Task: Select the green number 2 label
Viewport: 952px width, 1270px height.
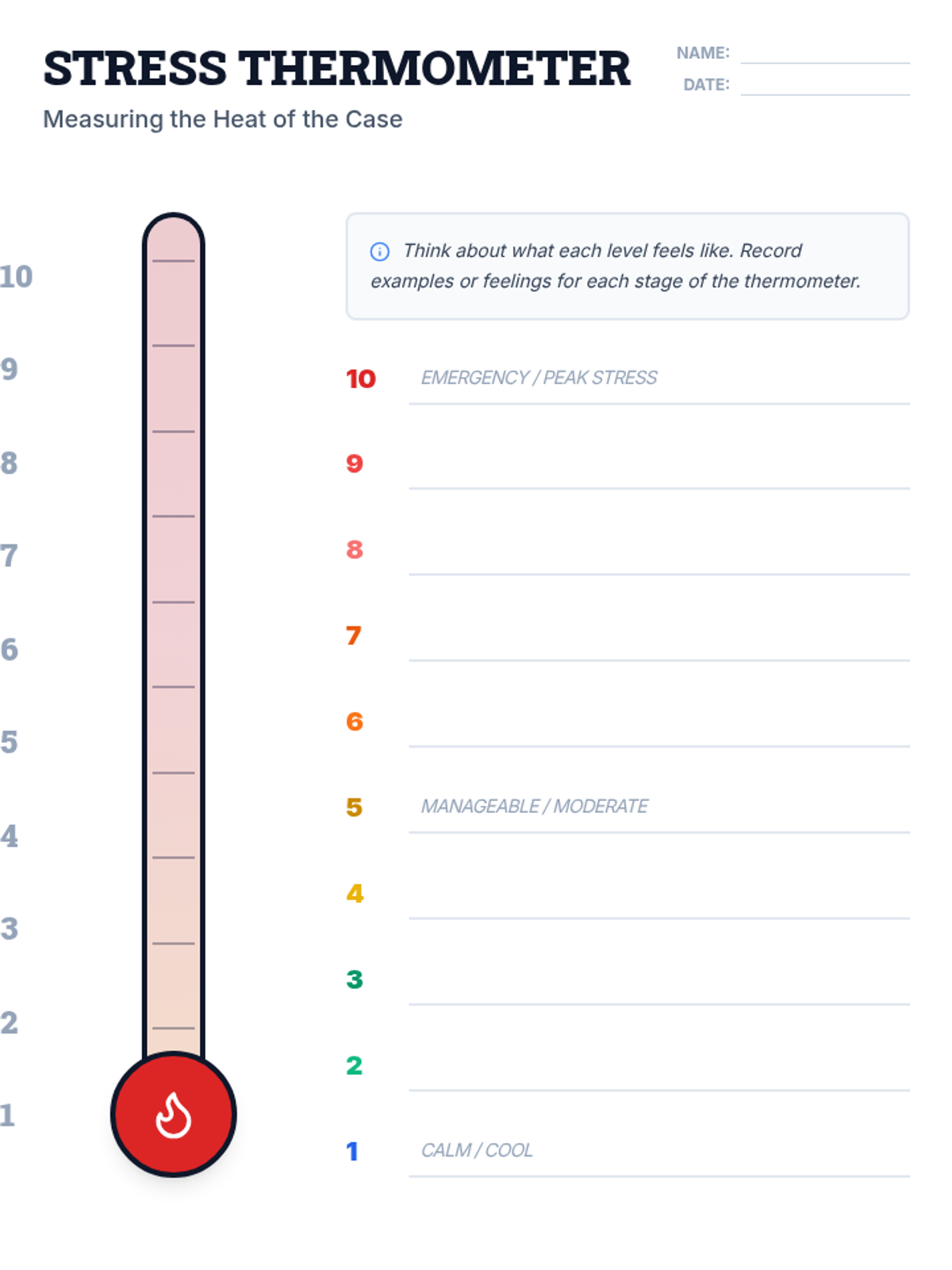Action: click(x=355, y=1066)
